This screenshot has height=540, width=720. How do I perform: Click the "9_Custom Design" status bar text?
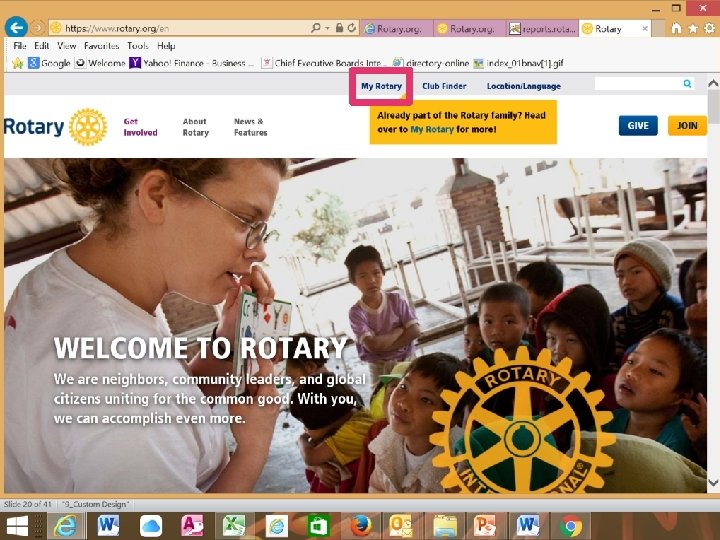96,504
